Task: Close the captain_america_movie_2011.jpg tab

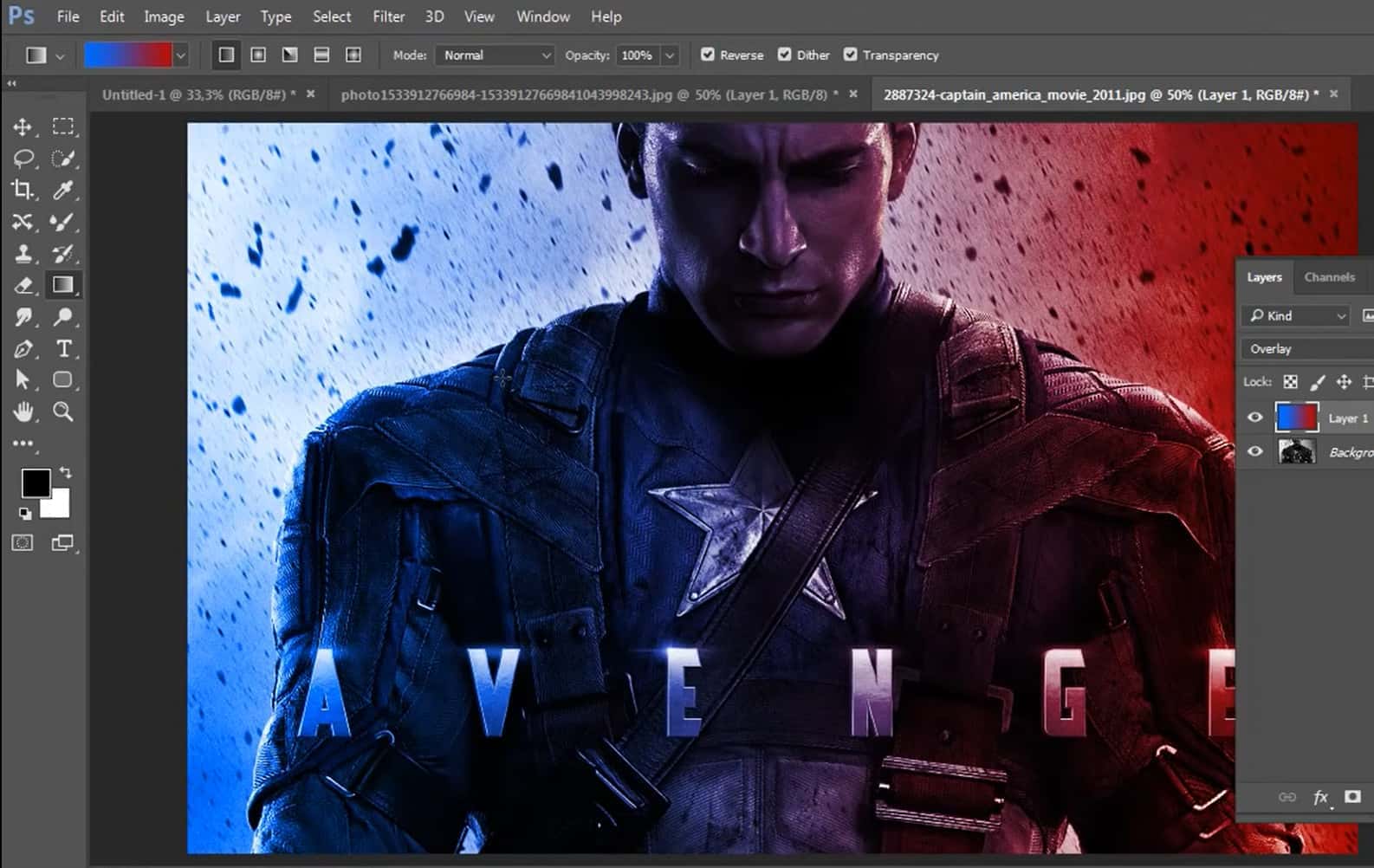Action: point(1333,94)
